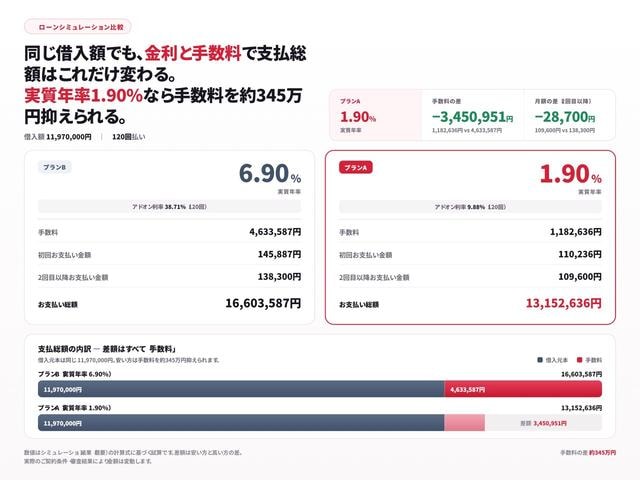Select the プランB label badge
This screenshot has width=640, height=480.
(x=55, y=167)
